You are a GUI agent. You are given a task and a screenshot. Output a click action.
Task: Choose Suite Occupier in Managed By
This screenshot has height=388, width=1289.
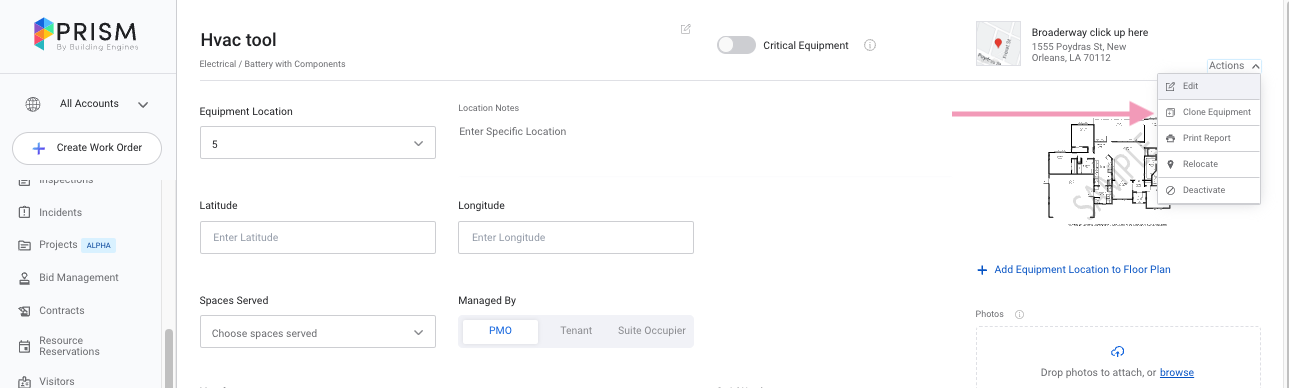(652, 331)
